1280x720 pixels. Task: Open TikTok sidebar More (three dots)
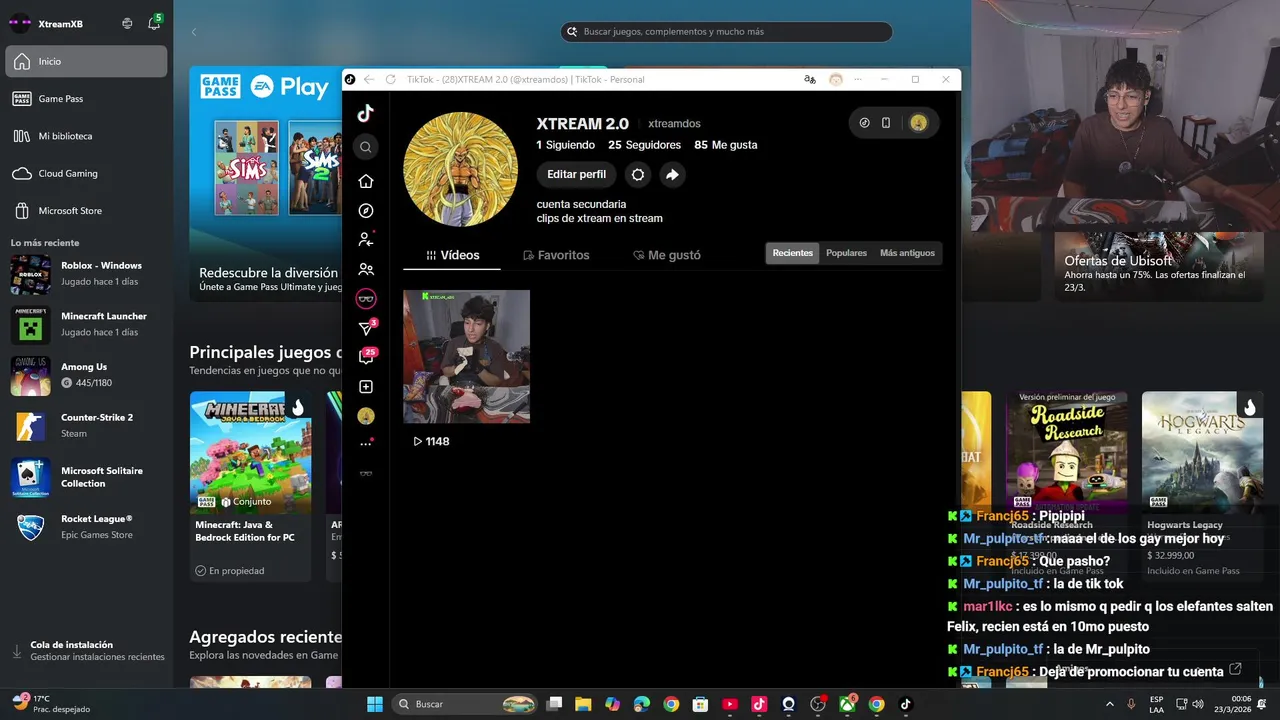point(366,444)
